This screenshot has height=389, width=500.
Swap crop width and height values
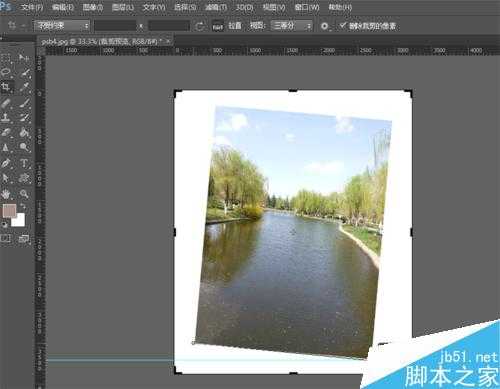(200, 26)
